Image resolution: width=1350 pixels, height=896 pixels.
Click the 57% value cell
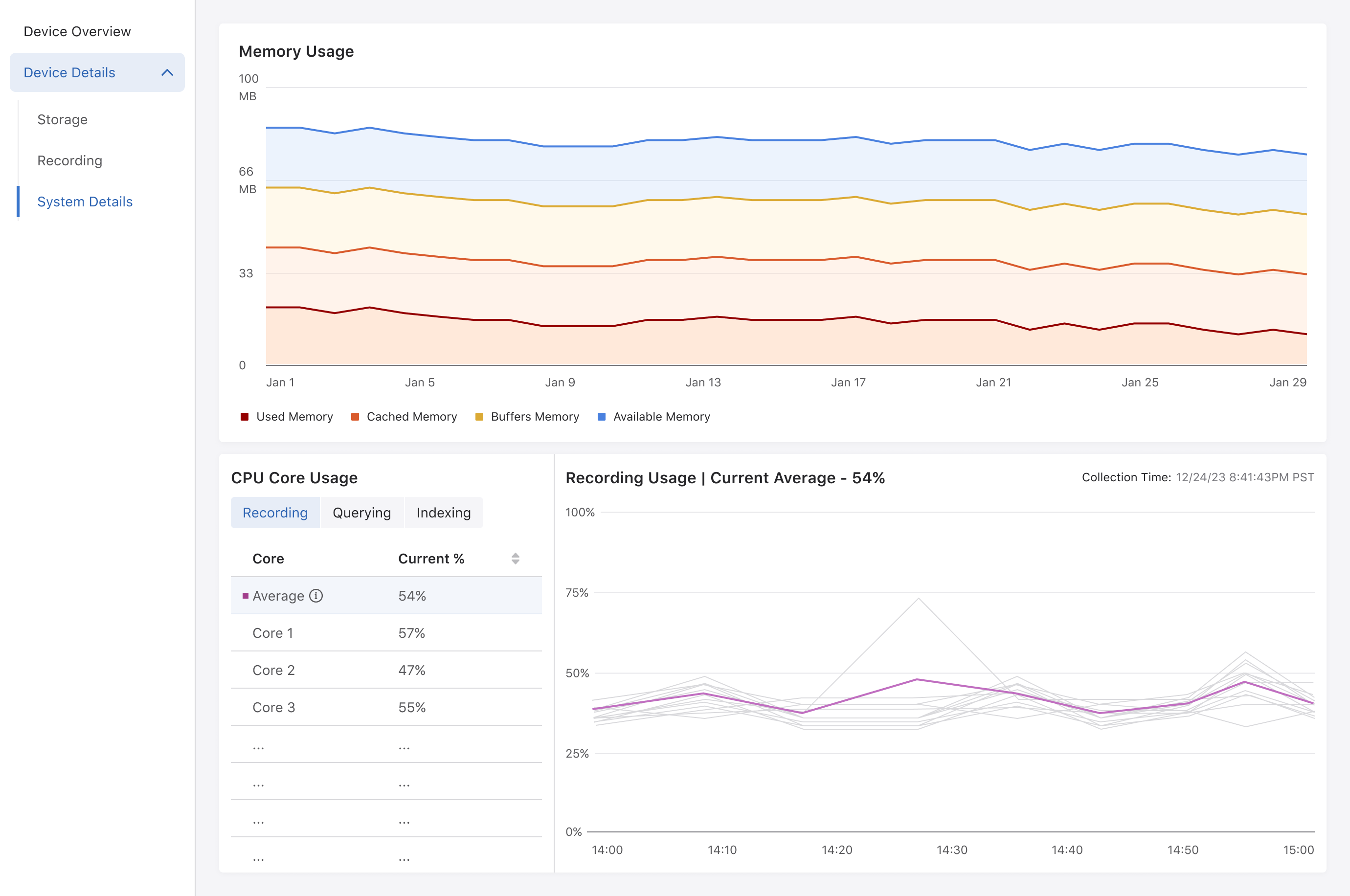(411, 633)
